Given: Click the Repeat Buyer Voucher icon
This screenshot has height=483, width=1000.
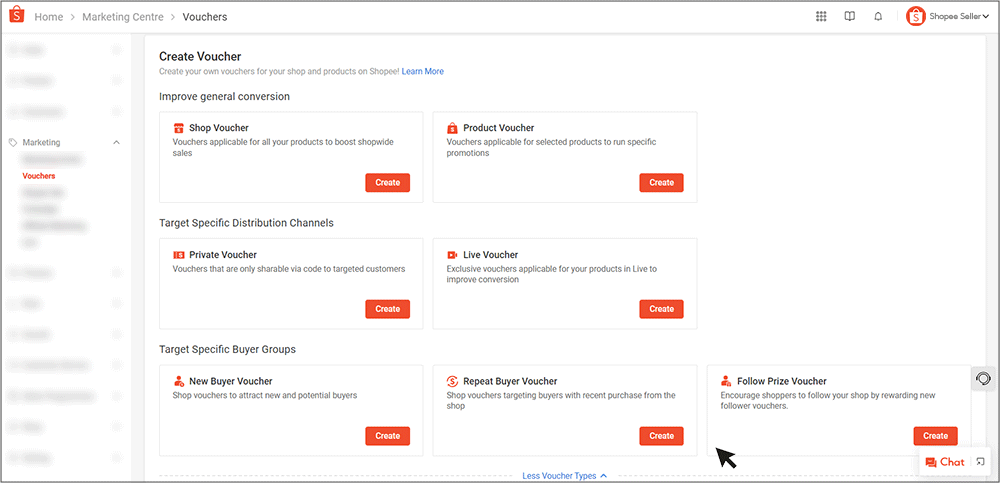Looking at the screenshot, I should [452, 382].
